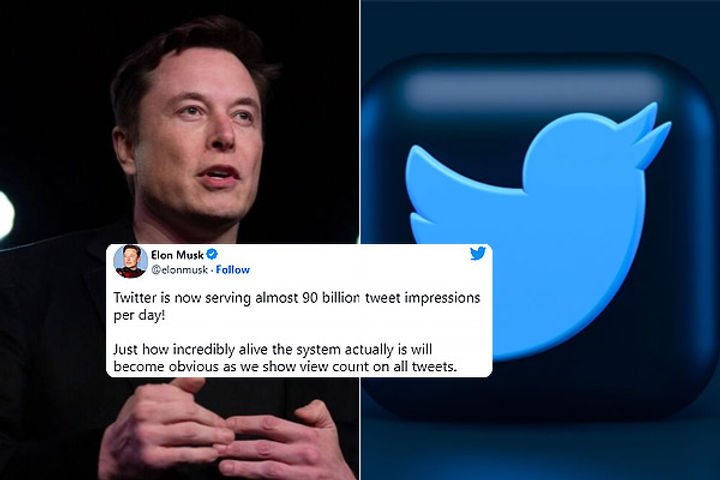720x480 pixels.
Task: Click the blue verified checkmark badge
Action: click(x=212, y=254)
